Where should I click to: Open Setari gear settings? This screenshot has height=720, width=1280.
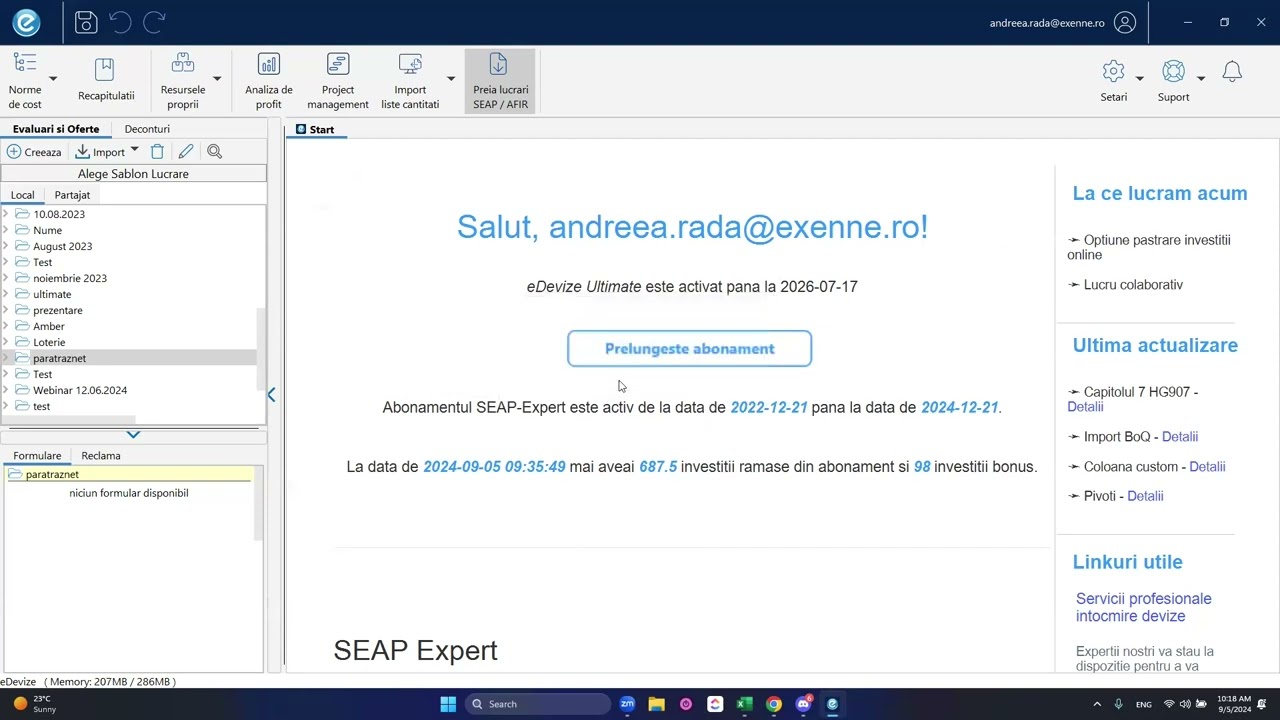[x=1114, y=81]
